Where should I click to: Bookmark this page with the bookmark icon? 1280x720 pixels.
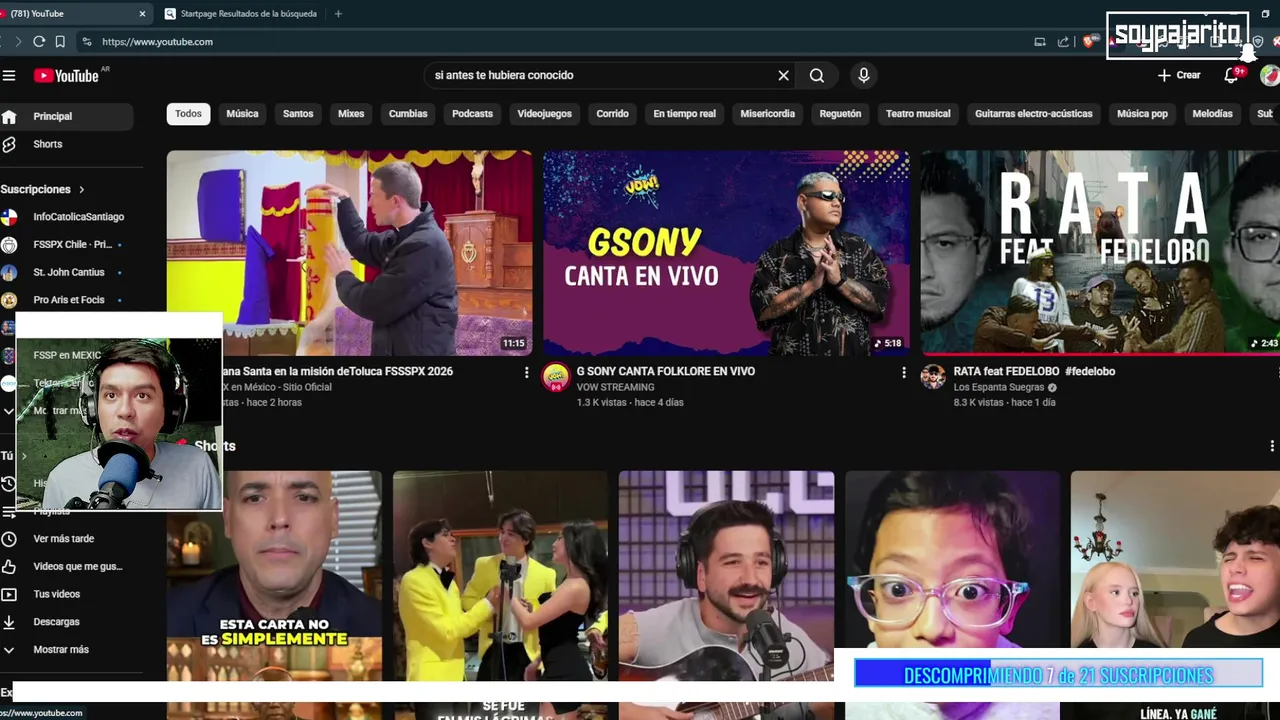pos(60,41)
